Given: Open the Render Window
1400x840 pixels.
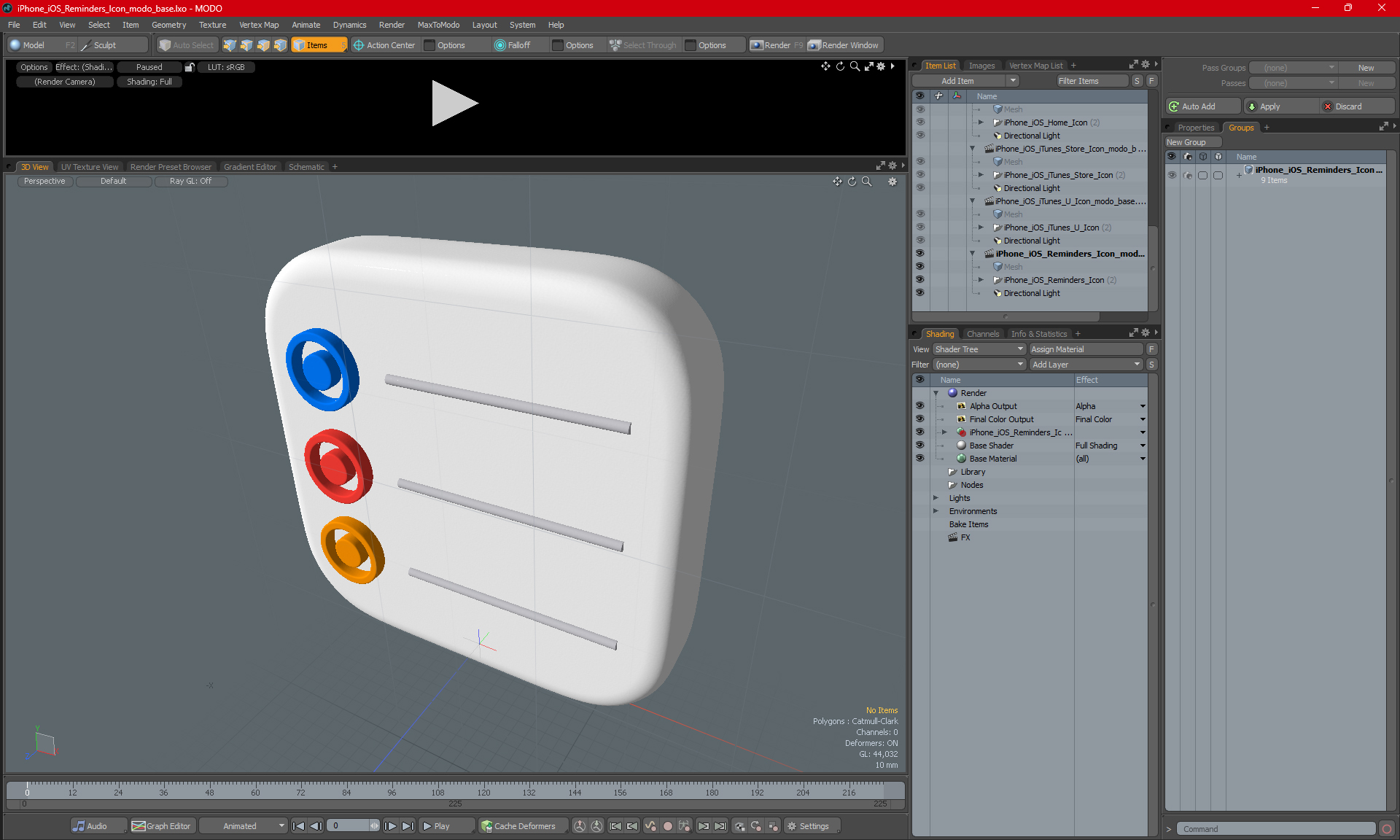Looking at the screenshot, I should pyautogui.click(x=844, y=45).
